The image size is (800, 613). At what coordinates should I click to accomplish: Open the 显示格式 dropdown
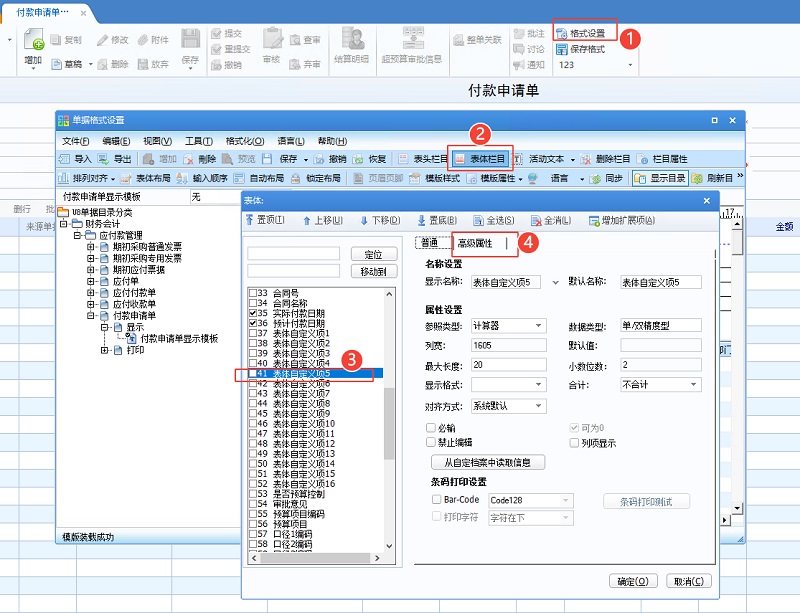(x=538, y=384)
